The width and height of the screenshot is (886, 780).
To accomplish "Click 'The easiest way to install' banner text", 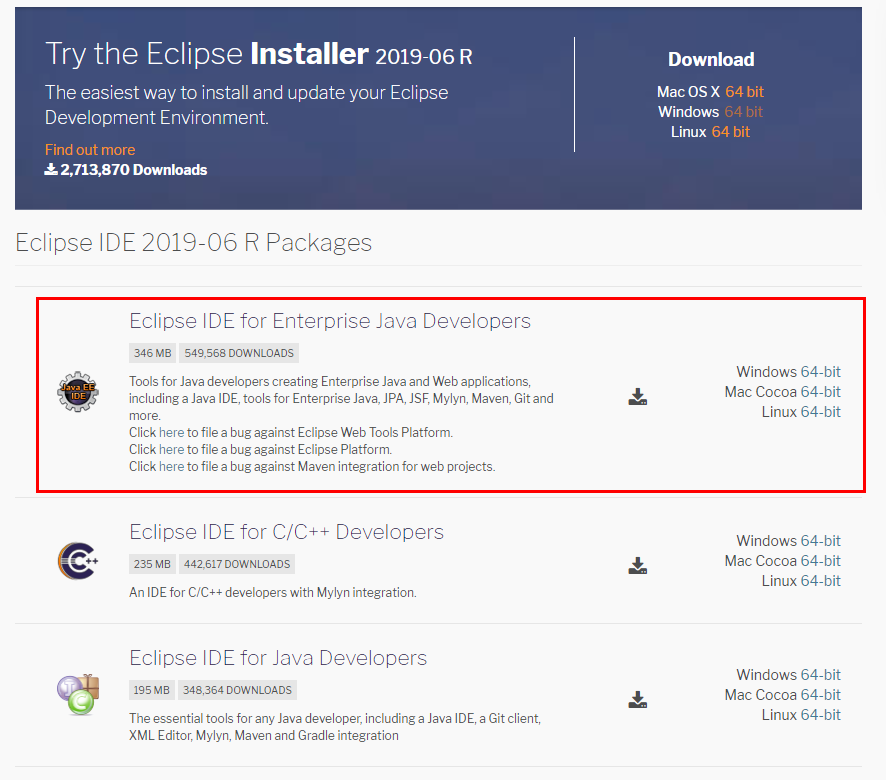I will coord(246,105).
